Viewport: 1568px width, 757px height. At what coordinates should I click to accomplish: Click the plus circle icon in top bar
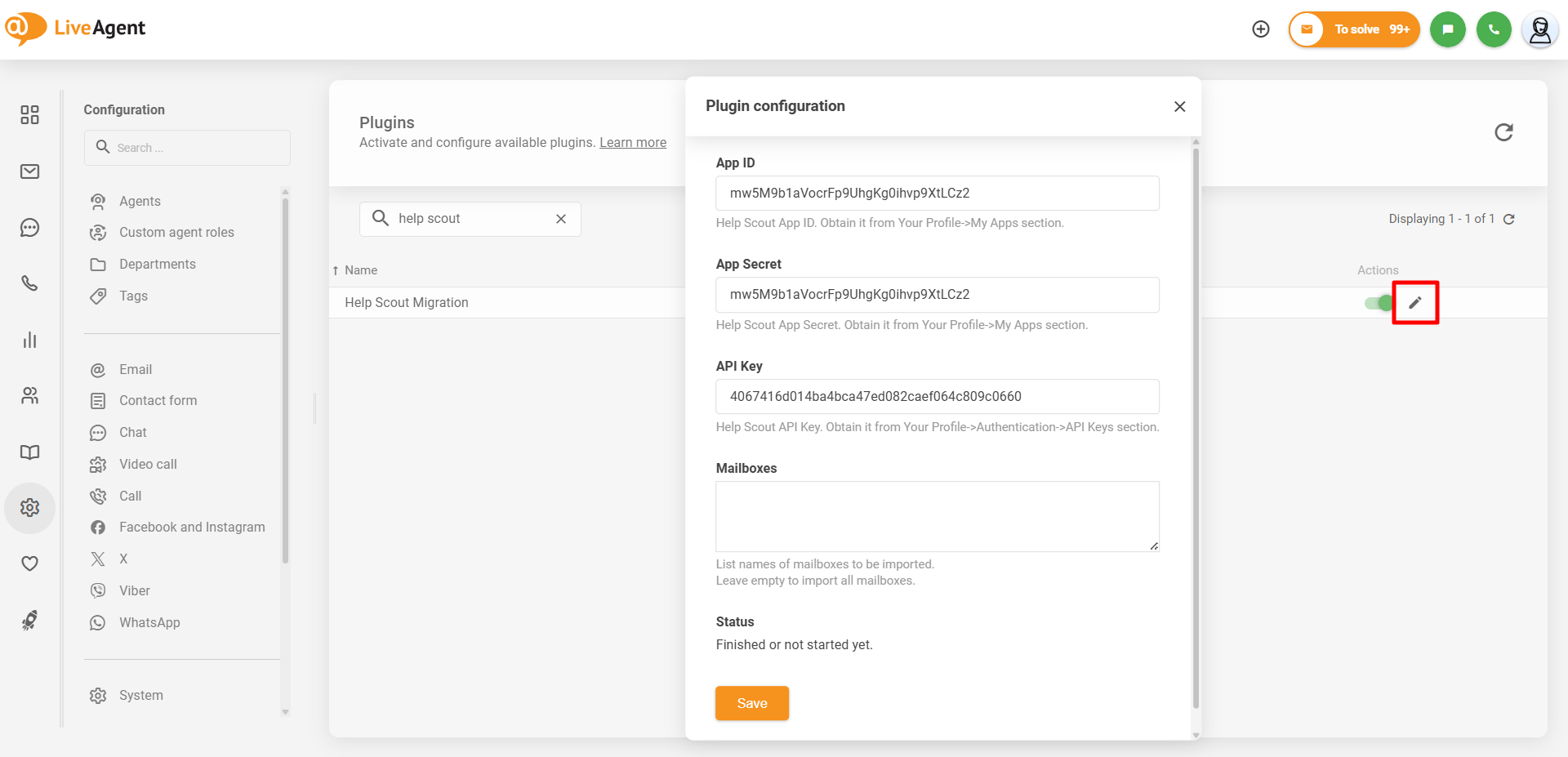coord(1261,29)
